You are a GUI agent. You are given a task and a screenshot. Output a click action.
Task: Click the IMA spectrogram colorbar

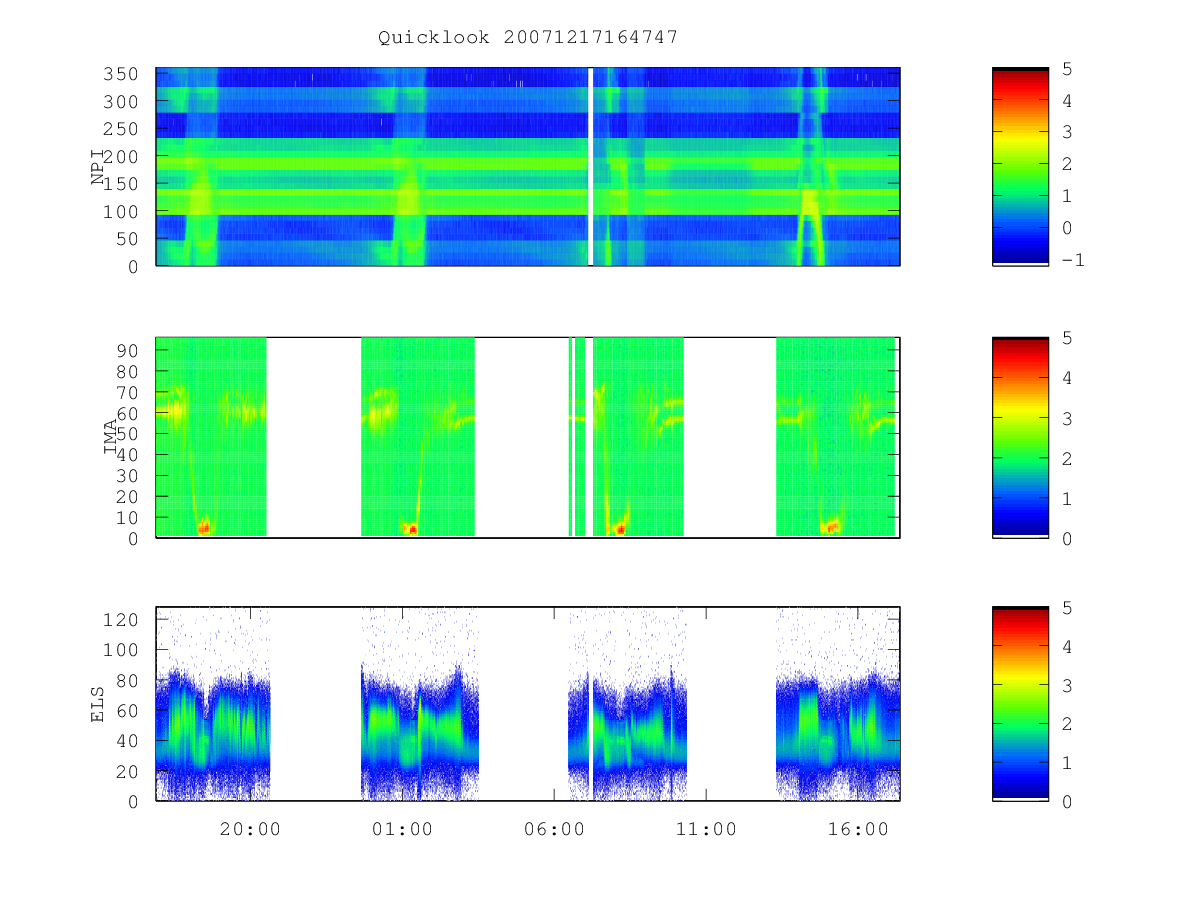[1020, 437]
